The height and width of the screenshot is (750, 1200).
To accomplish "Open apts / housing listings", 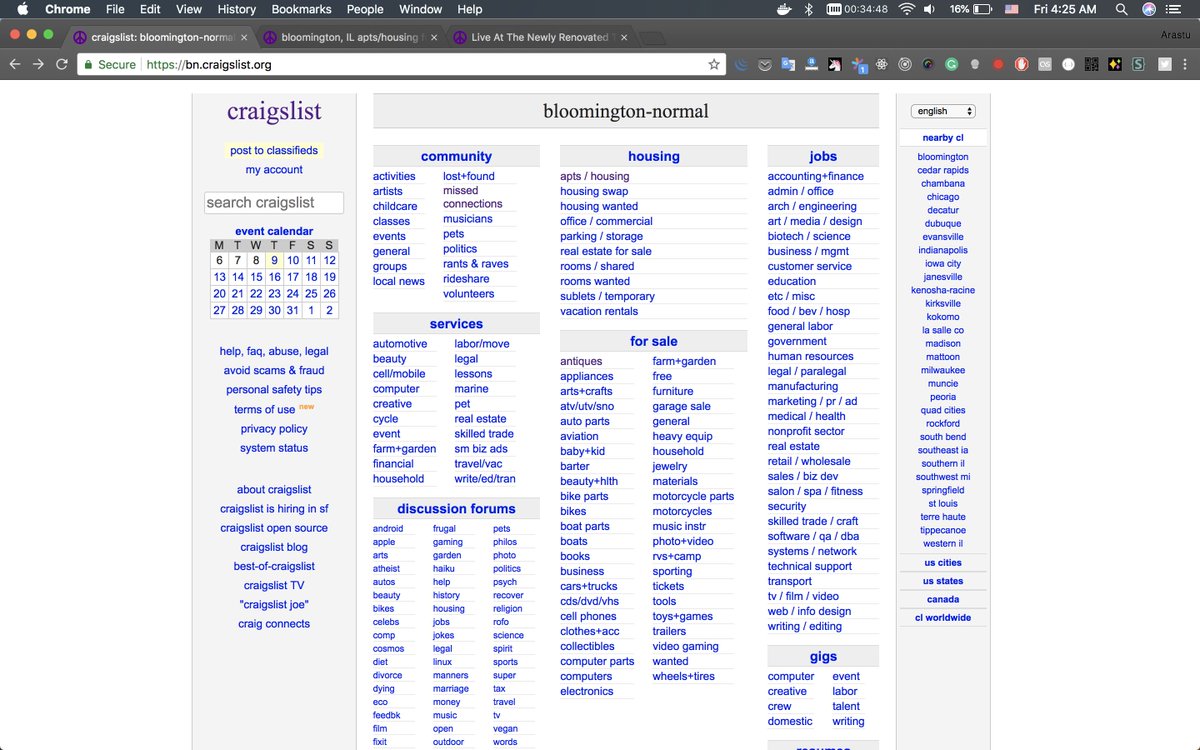I will [x=595, y=176].
